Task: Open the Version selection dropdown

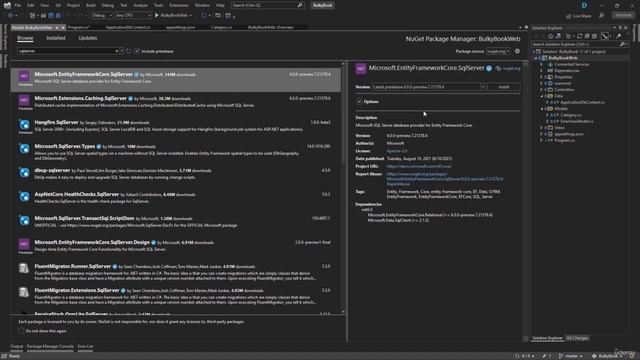Action: click(x=428, y=87)
